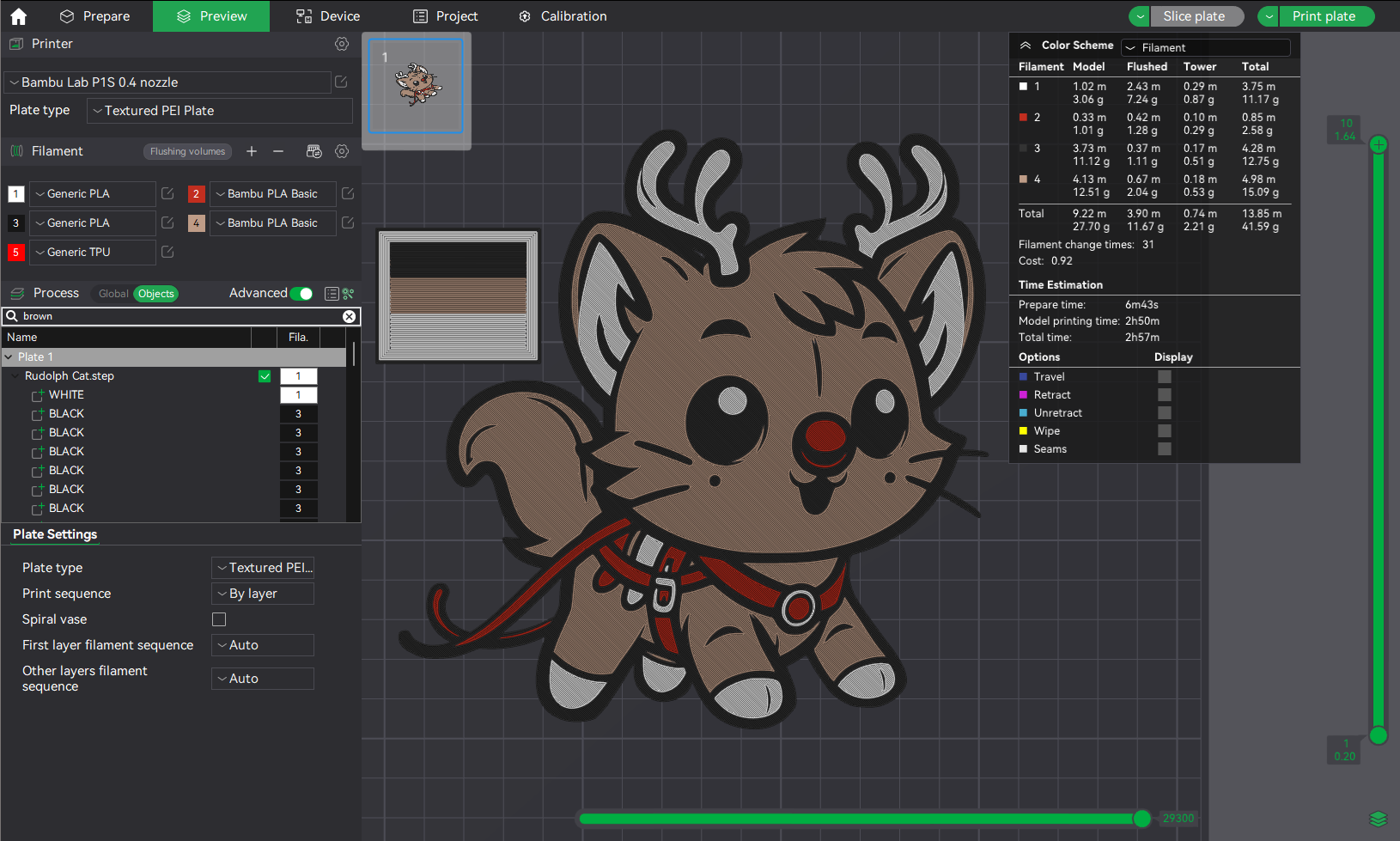Edit filament 3 Generic PLA preset
Viewport: 1400px width, 841px height.
click(x=167, y=223)
